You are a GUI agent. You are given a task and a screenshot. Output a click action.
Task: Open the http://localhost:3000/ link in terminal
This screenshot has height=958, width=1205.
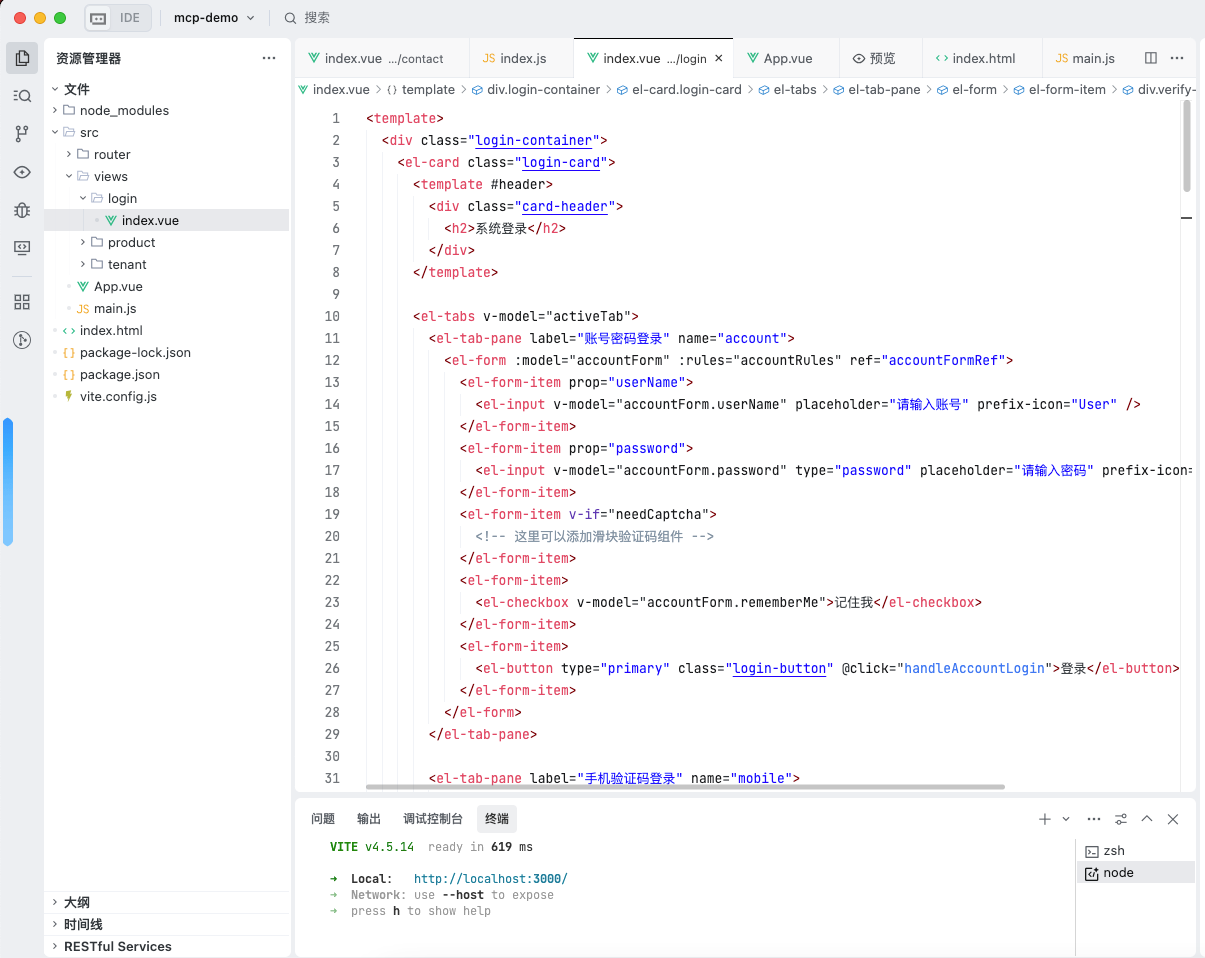click(491, 879)
